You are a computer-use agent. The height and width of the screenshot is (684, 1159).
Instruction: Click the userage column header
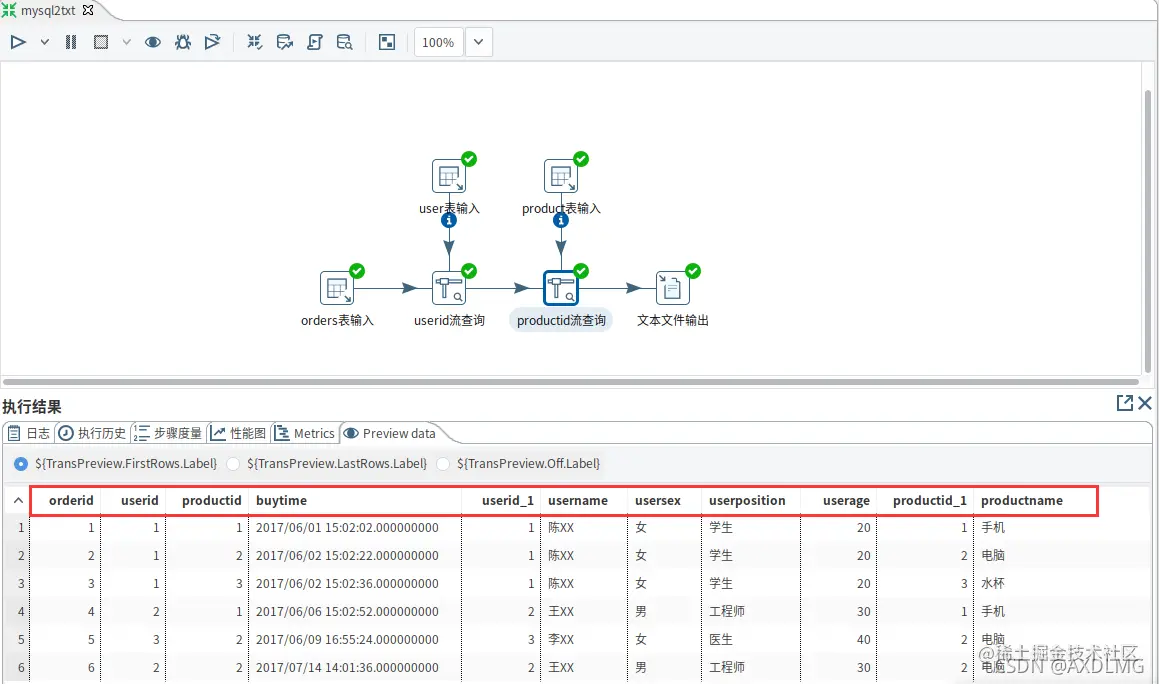[839, 501]
